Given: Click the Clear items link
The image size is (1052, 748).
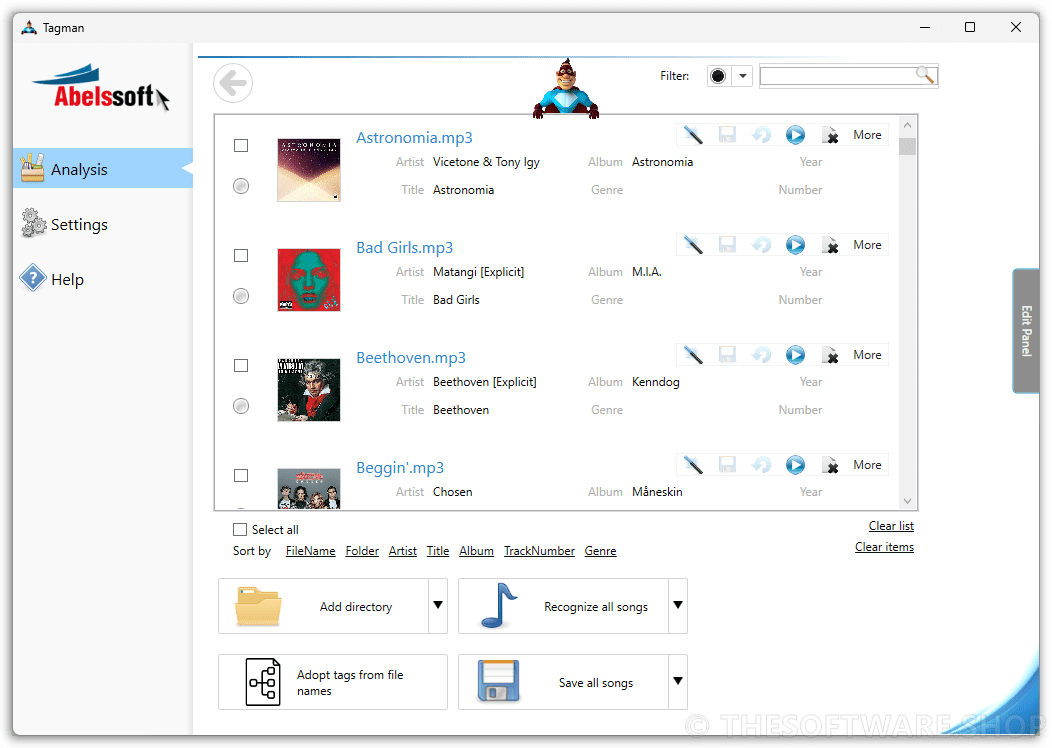Looking at the screenshot, I should point(884,547).
